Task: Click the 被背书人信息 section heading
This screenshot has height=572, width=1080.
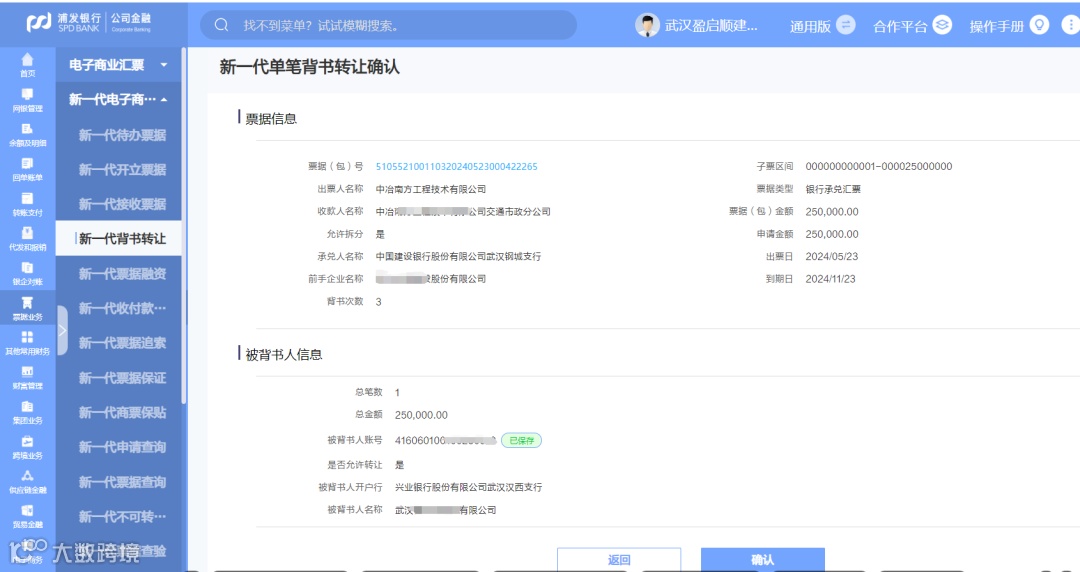Action: pos(284,355)
